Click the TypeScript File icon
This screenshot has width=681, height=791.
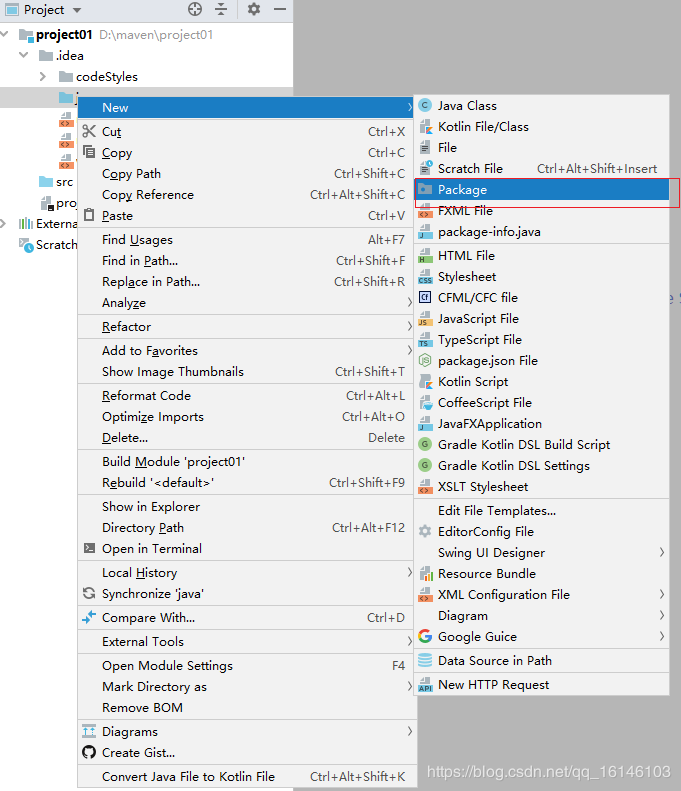[425, 340]
